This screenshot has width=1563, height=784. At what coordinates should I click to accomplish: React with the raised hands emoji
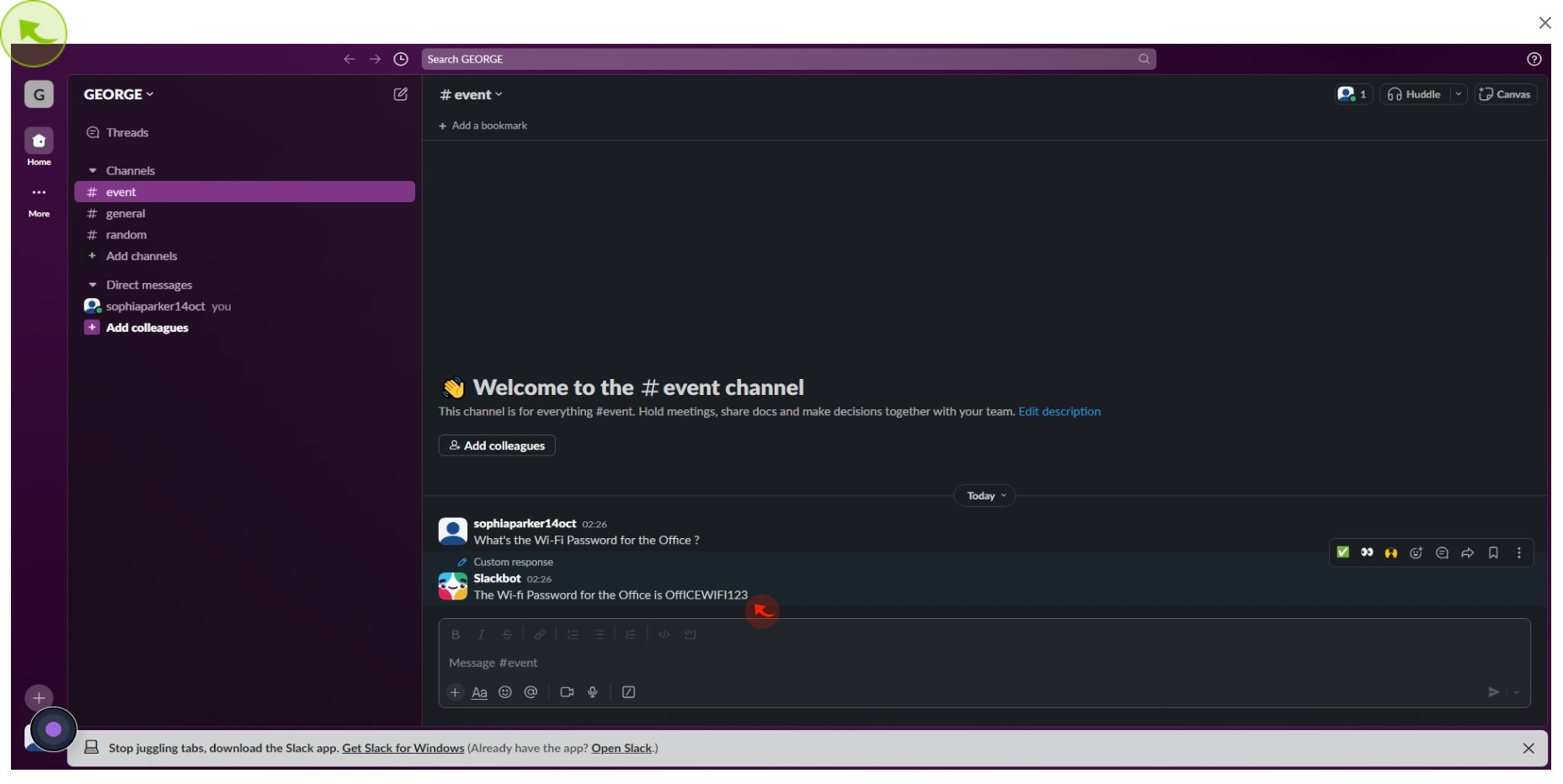coord(1391,552)
